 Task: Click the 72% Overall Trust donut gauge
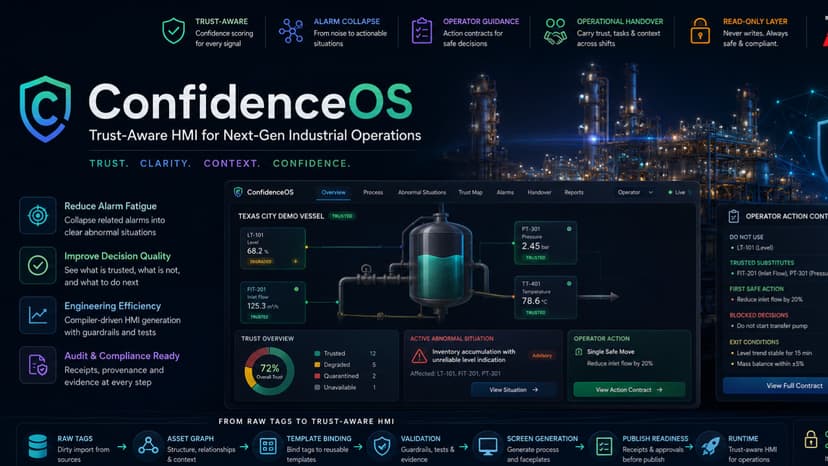[x=269, y=371]
